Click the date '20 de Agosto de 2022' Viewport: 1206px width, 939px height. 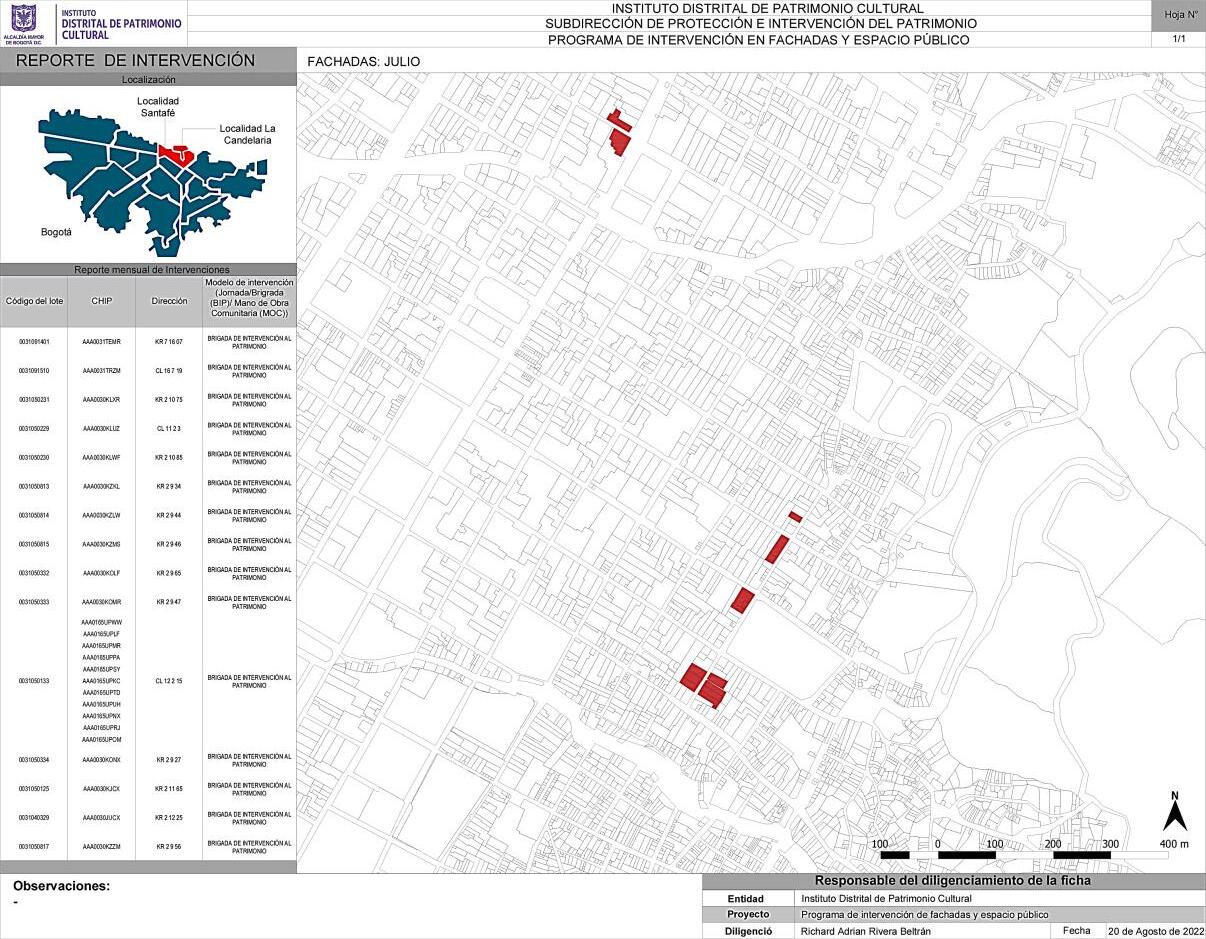[x=1155, y=931]
